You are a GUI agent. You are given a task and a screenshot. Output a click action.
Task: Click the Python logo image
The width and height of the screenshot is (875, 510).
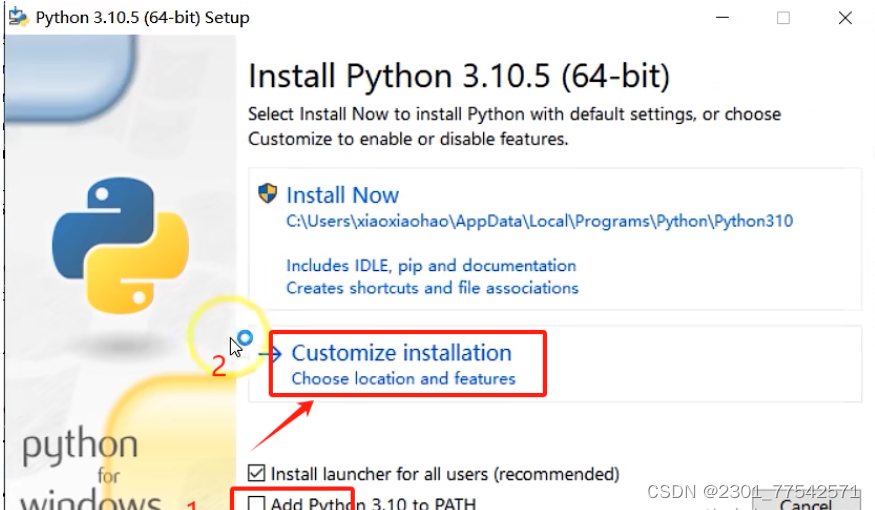(x=121, y=246)
